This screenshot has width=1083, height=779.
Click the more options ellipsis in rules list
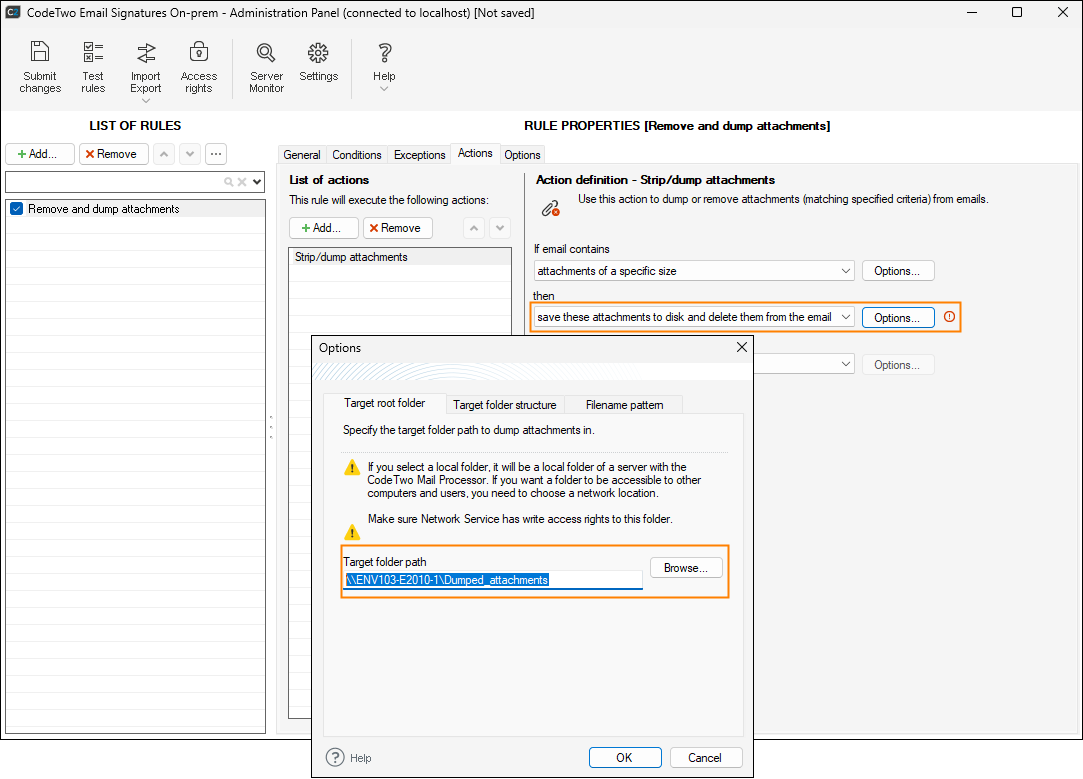point(216,154)
